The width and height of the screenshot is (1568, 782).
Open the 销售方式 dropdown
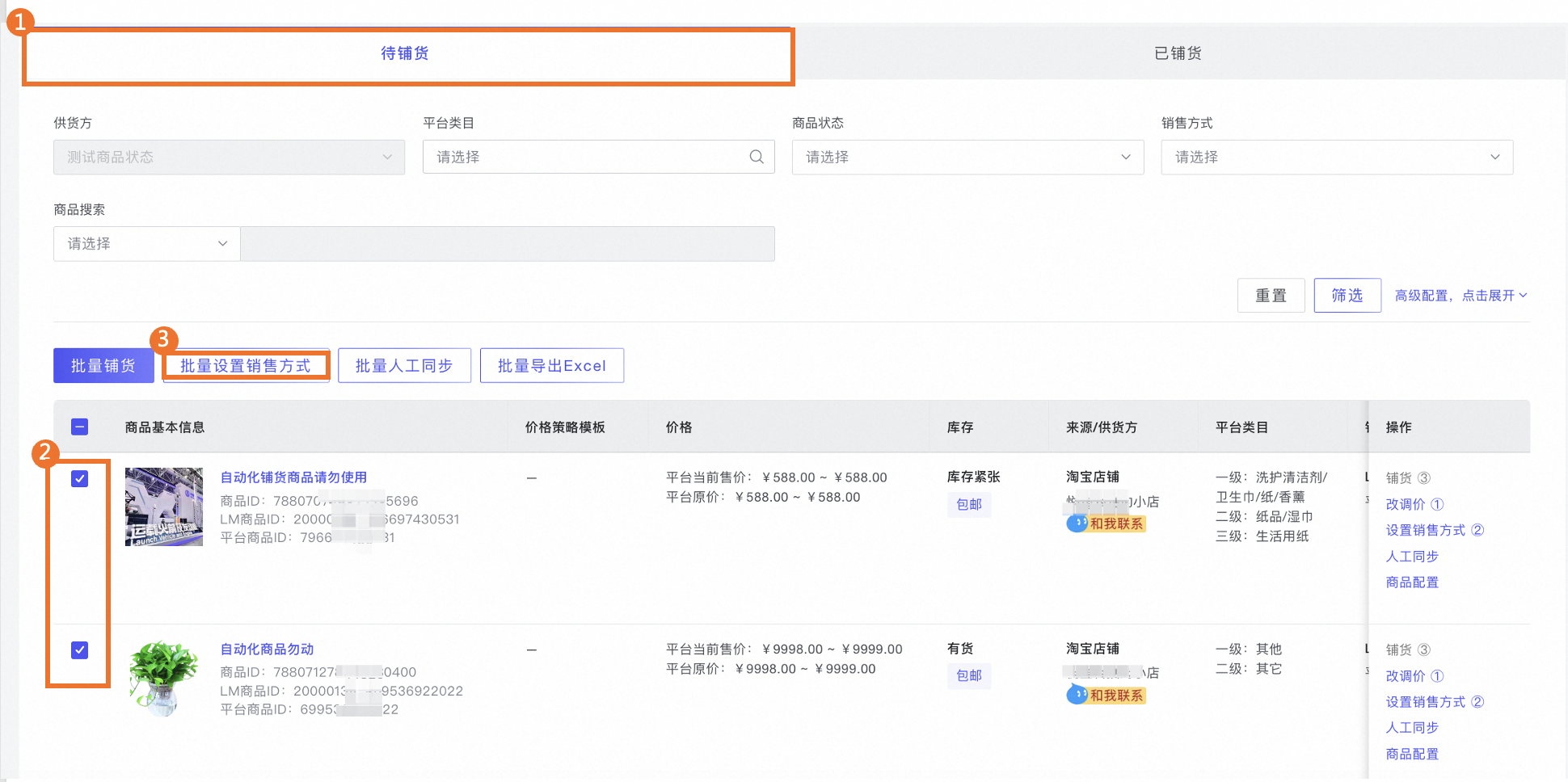pyautogui.click(x=1337, y=157)
